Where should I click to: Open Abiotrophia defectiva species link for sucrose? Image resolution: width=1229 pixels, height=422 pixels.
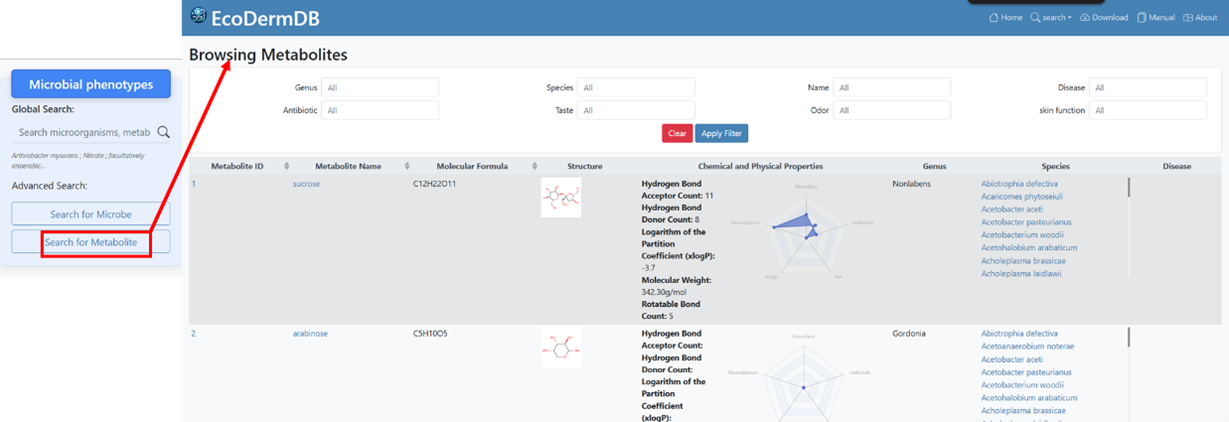coord(1019,184)
